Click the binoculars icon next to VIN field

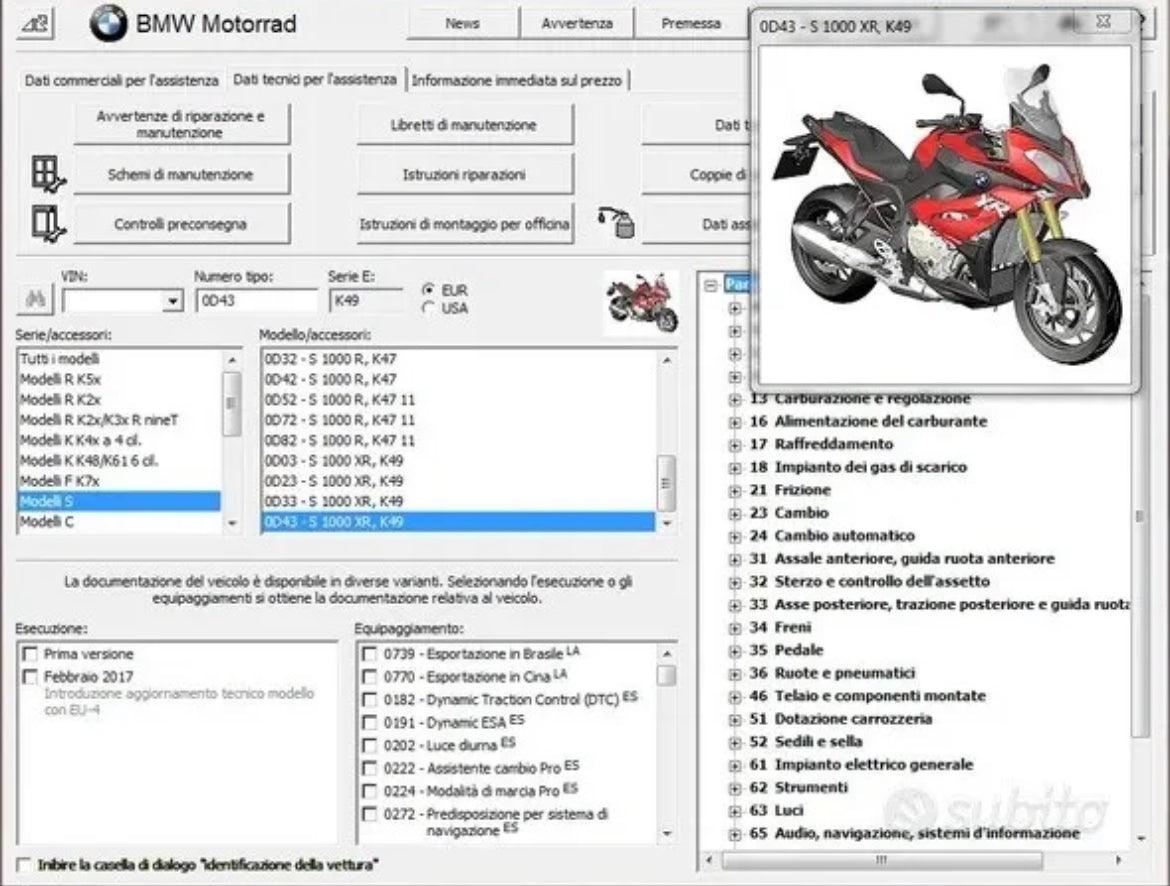tap(34, 298)
